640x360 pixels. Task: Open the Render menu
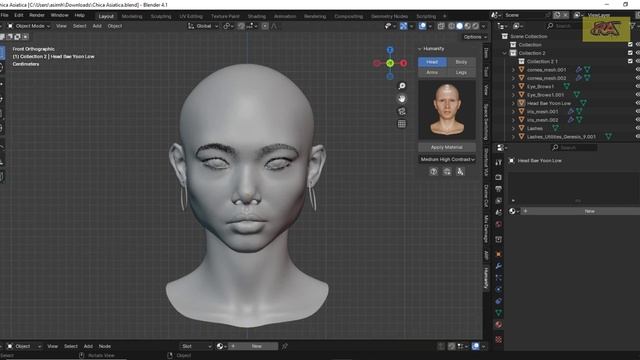pos(37,15)
